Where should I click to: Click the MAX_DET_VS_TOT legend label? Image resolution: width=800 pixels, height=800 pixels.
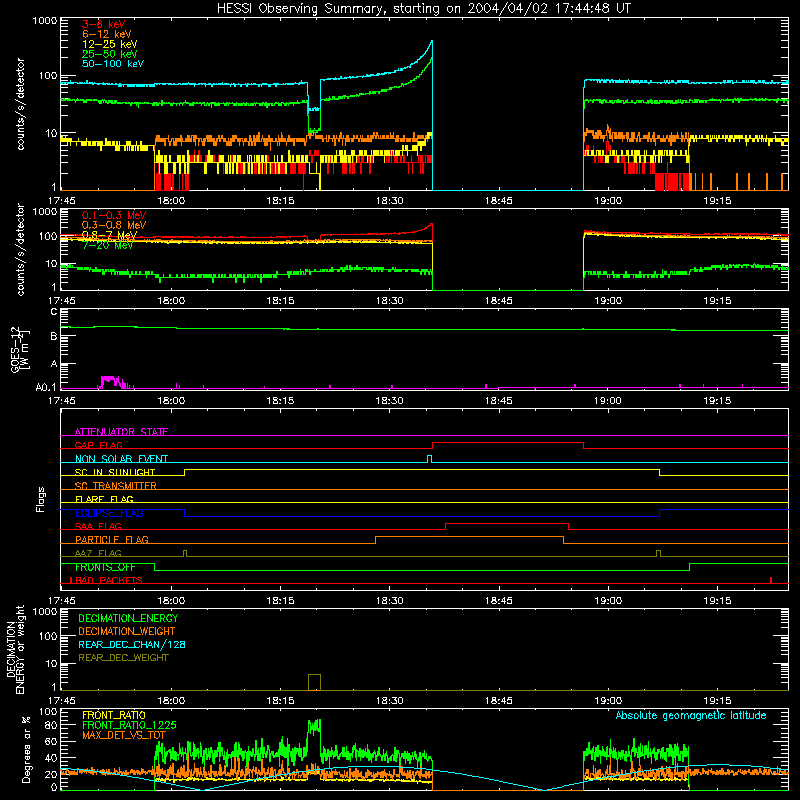pyautogui.click(x=124, y=735)
